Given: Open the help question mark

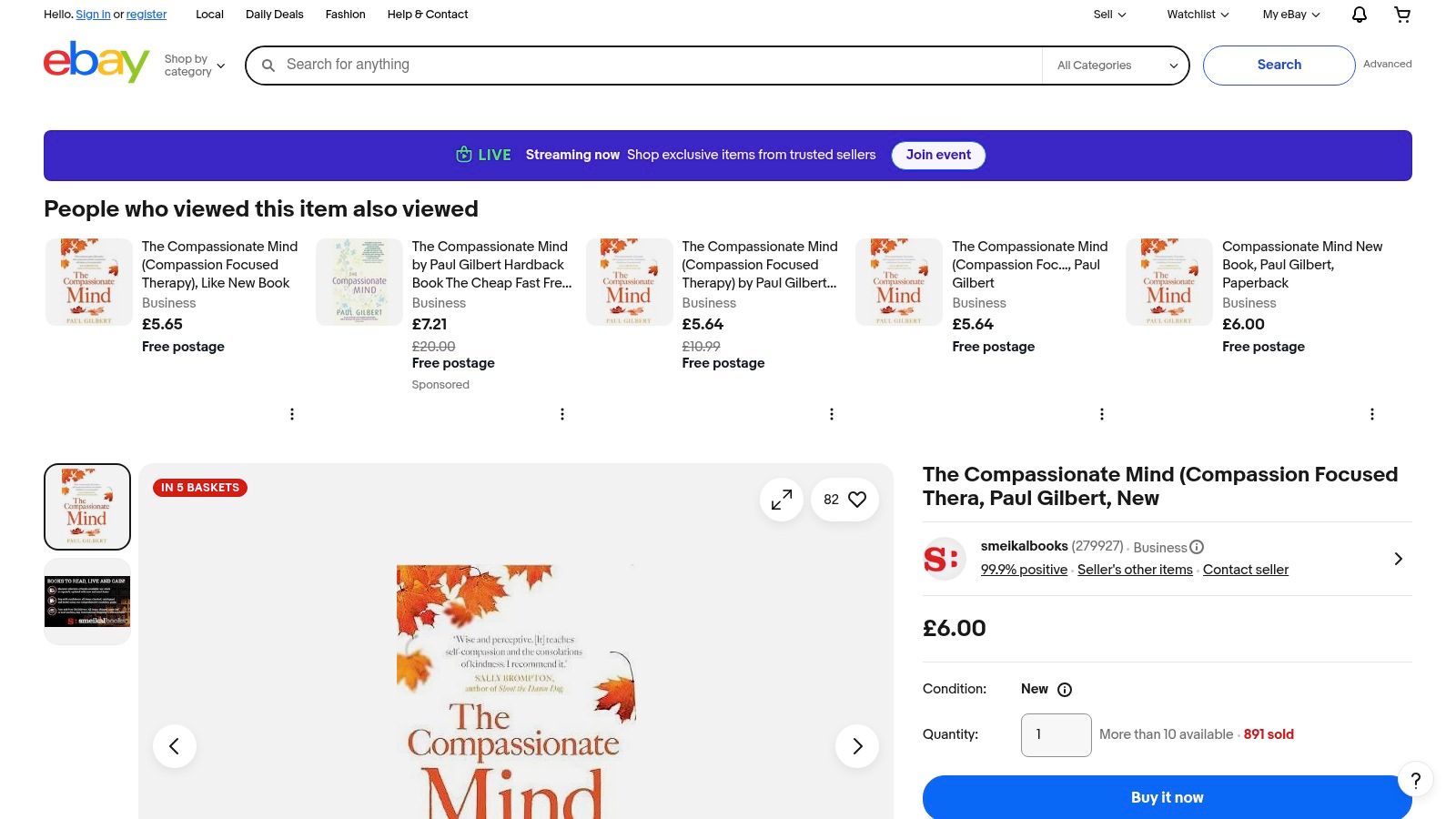Looking at the screenshot, I should [x=1415, y=781].
